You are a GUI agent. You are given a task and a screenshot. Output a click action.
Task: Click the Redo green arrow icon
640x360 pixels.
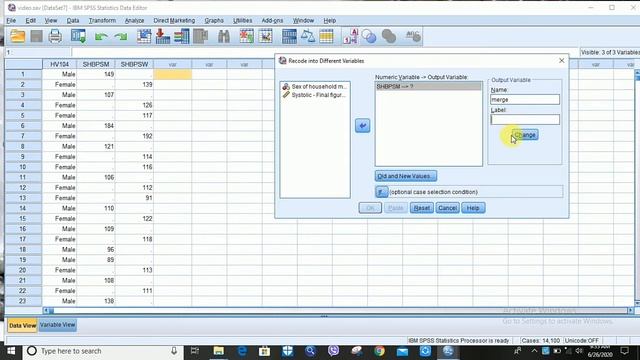[121, 37]
